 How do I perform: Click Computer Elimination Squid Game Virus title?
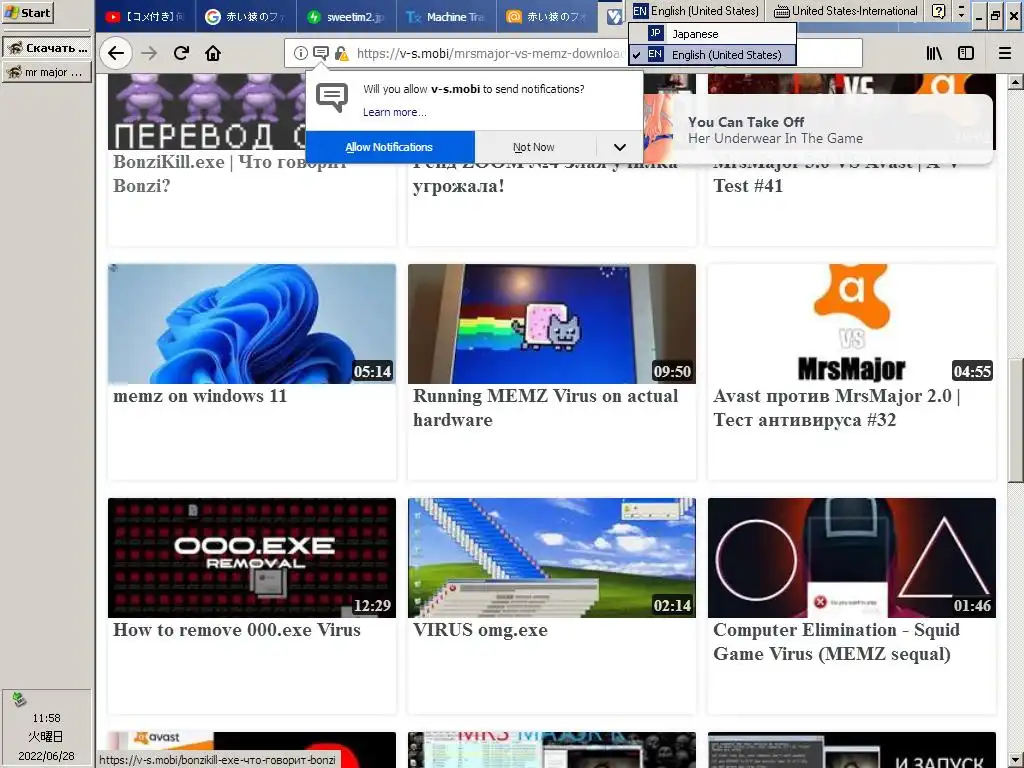(x=837, y=642)
